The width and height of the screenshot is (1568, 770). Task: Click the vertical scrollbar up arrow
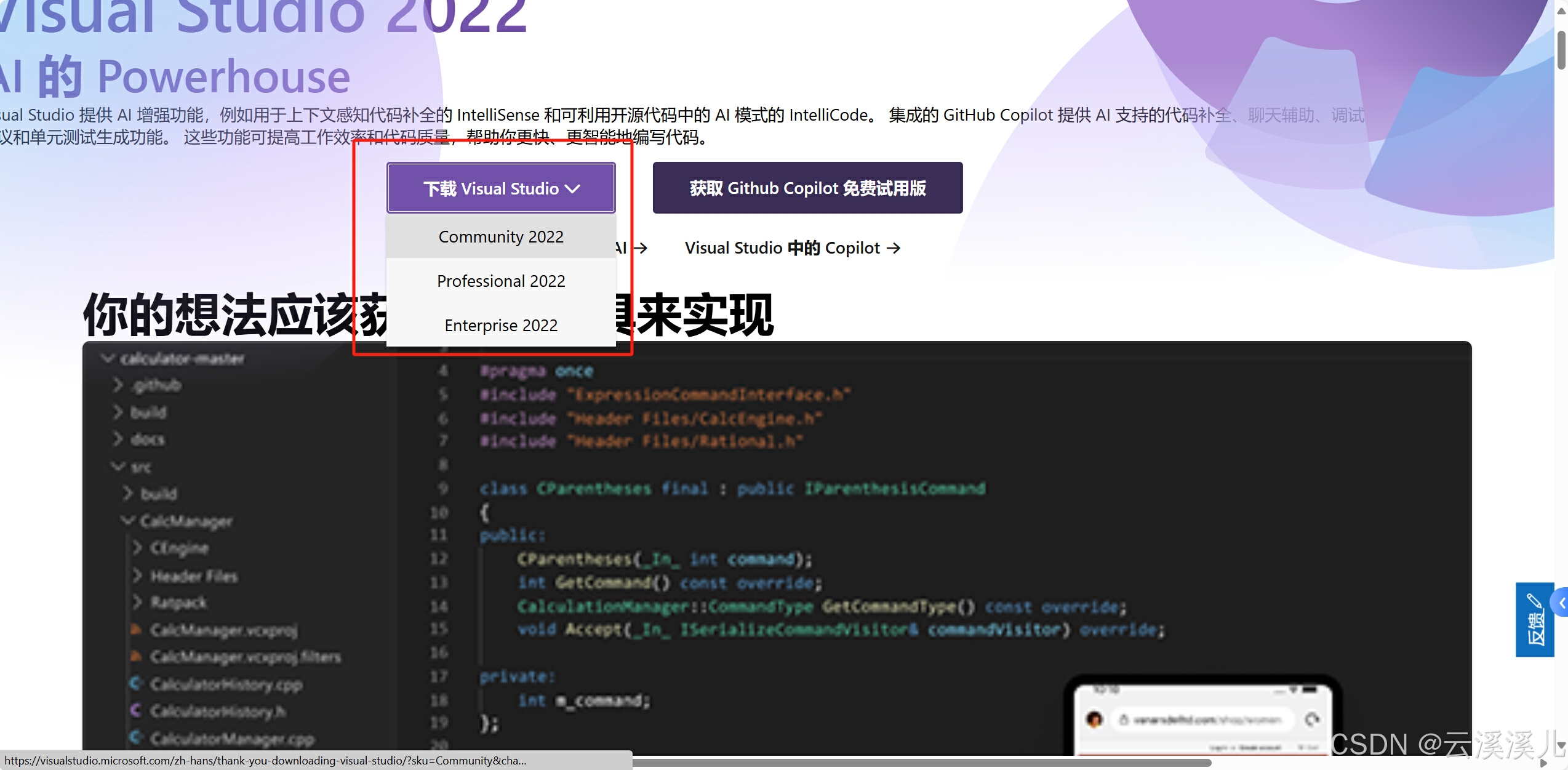1561,10
